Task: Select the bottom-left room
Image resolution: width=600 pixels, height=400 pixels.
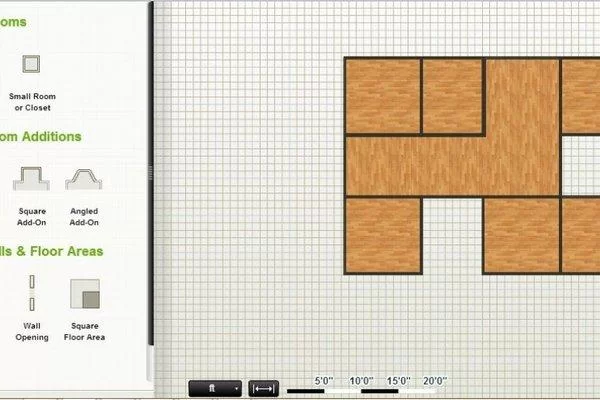Action: [x=383, y=235]
